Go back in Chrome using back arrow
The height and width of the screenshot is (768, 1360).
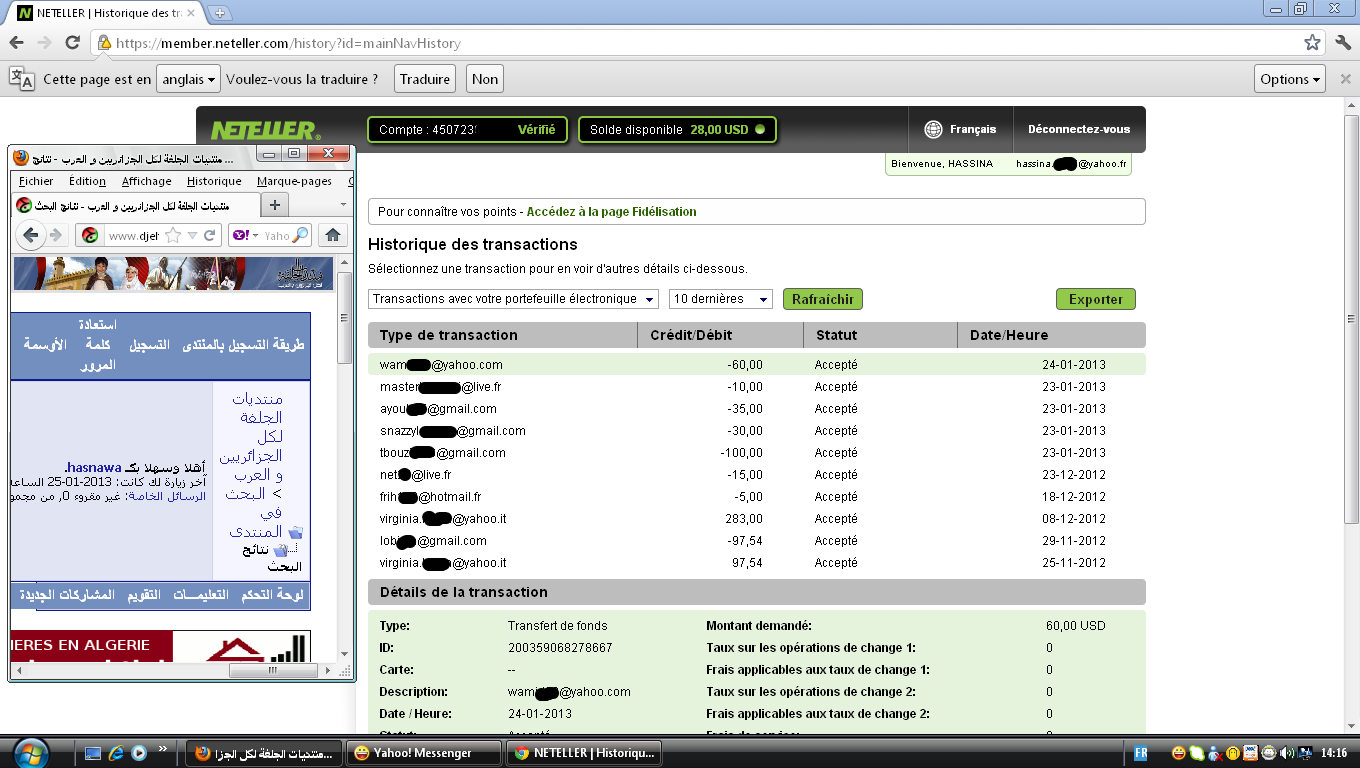(x=17, y=43)
